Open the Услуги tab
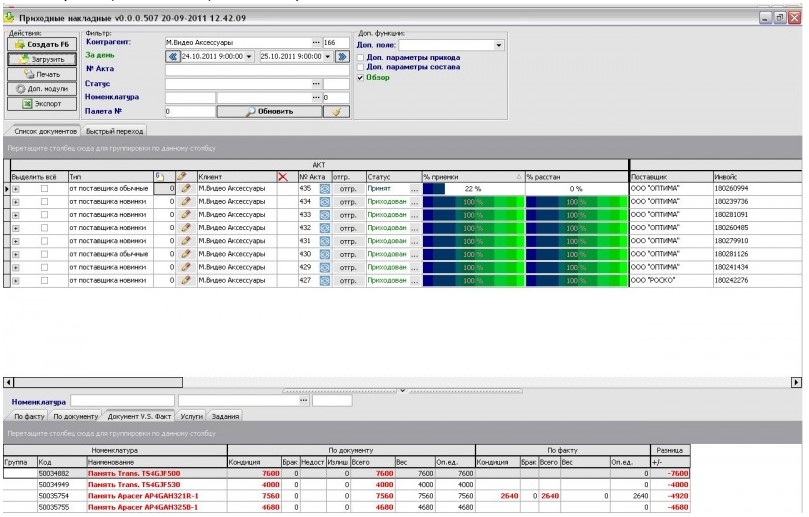 tap(191, 415)
